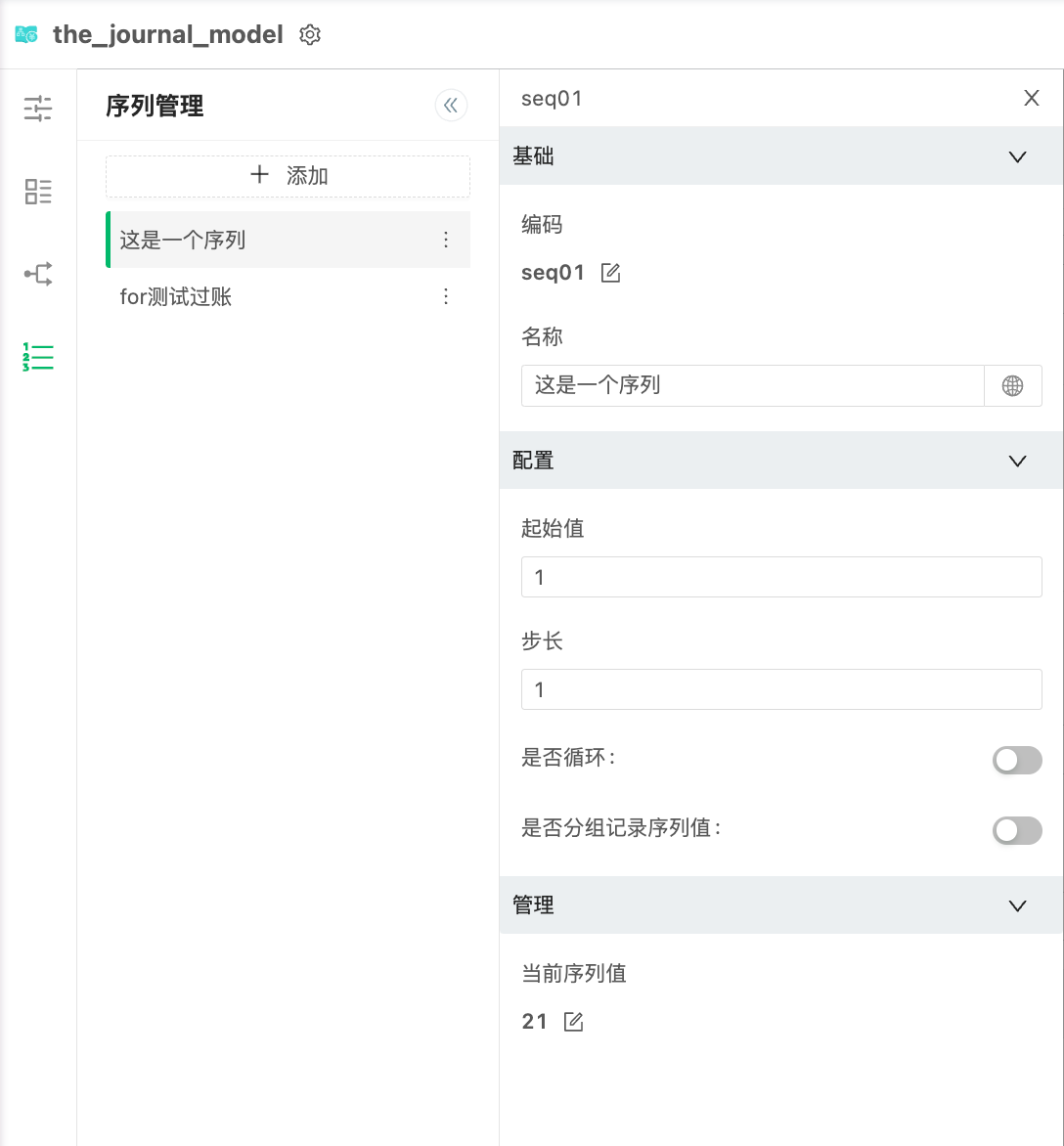
Task: Open model settings gear icon
Action: (x=310, y=35)
